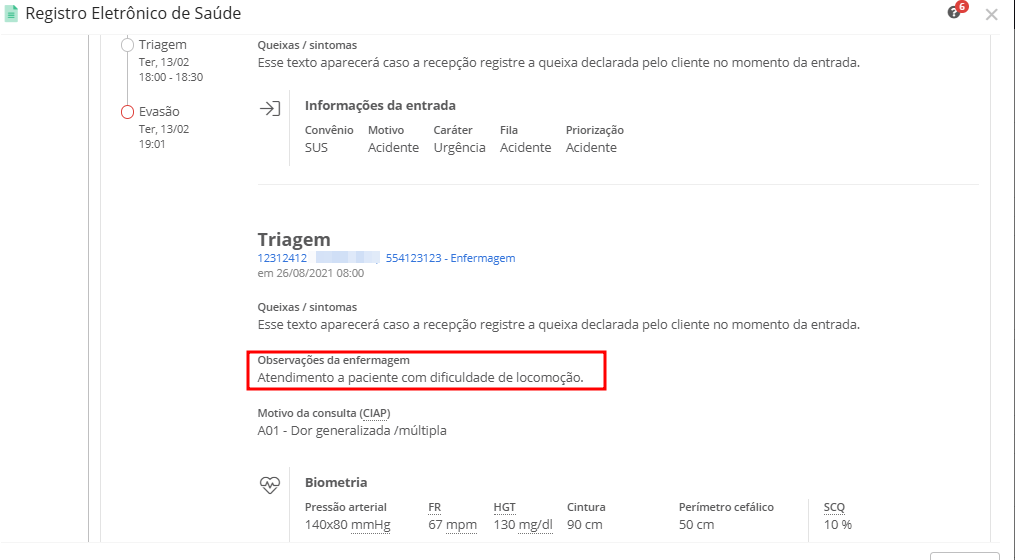1015x560 pixels.
Task: Close the Registro Eletrônico de Saúde dialog
Action: pos(991,14)
